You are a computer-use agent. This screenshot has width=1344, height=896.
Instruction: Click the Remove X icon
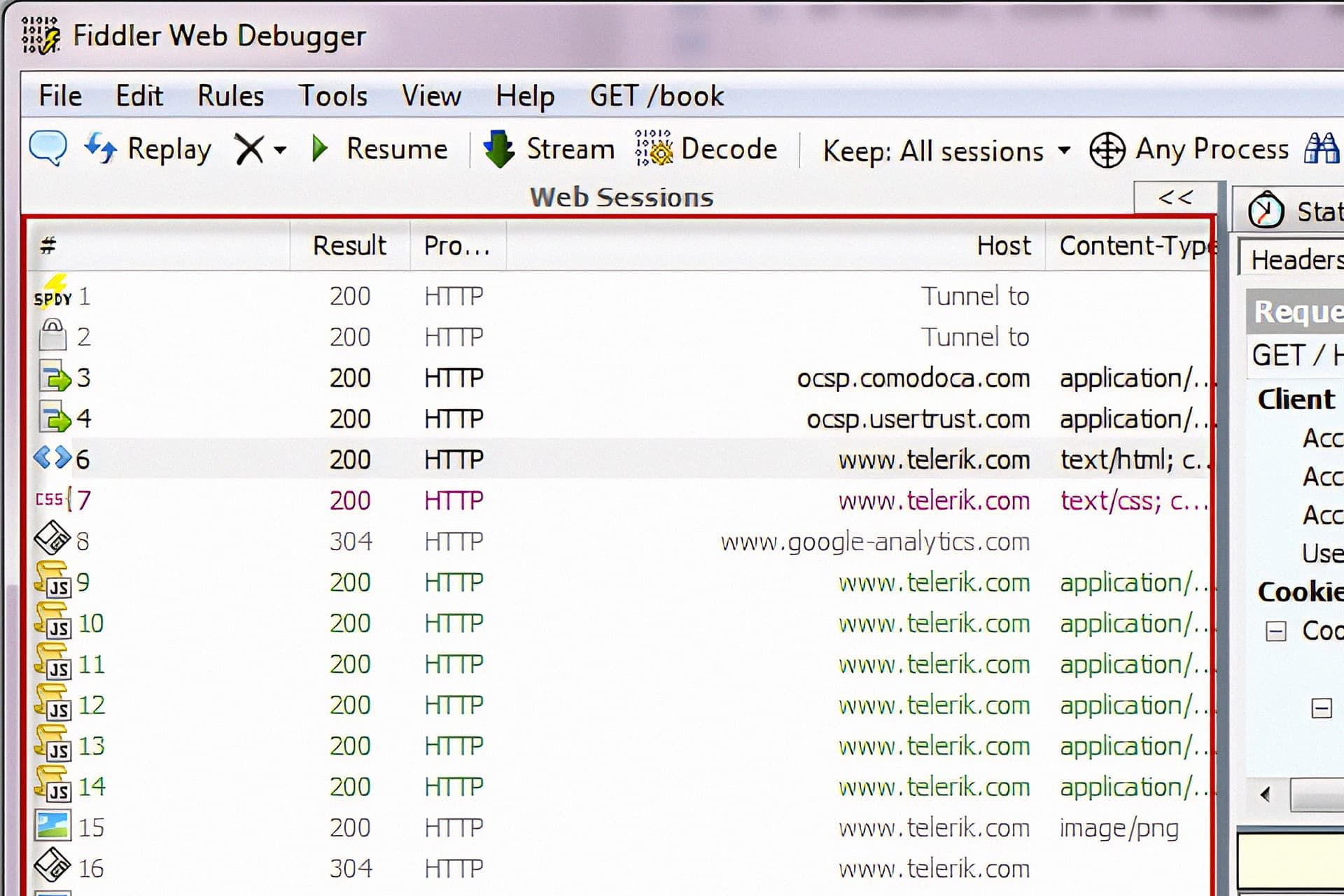(x=248, y=150)
